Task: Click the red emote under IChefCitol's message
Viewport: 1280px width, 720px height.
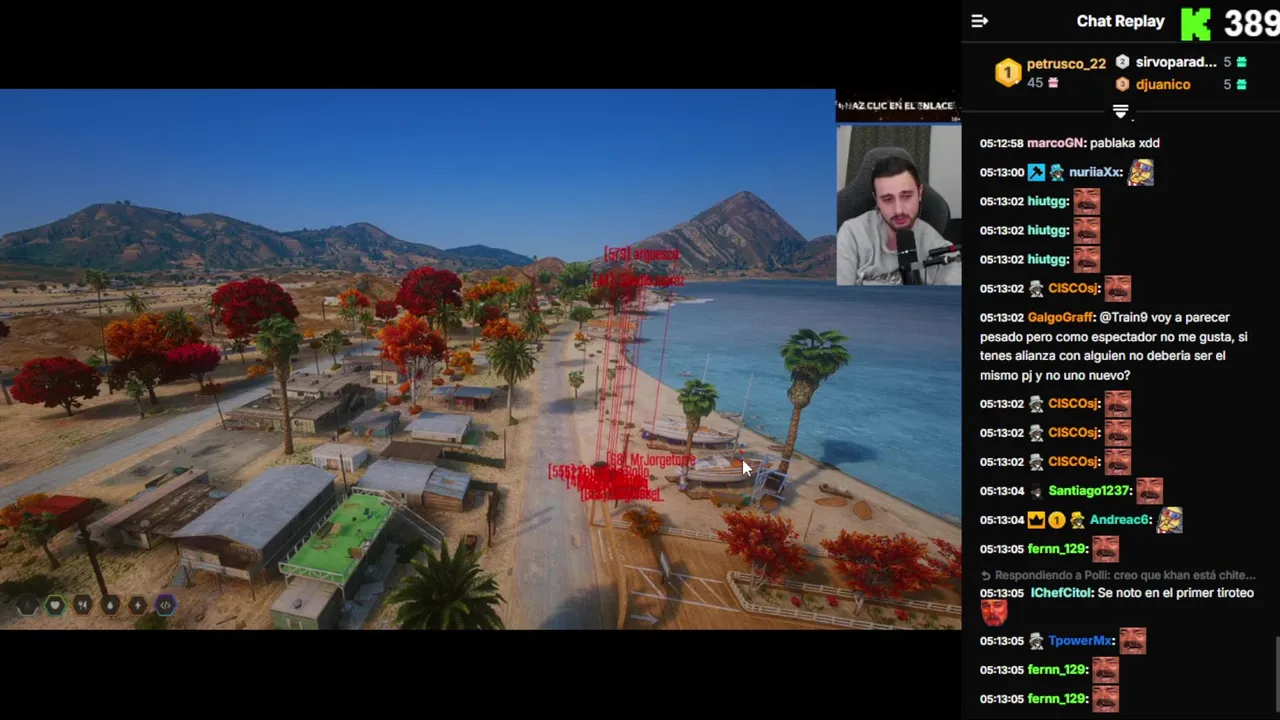Action: point(994,613)
